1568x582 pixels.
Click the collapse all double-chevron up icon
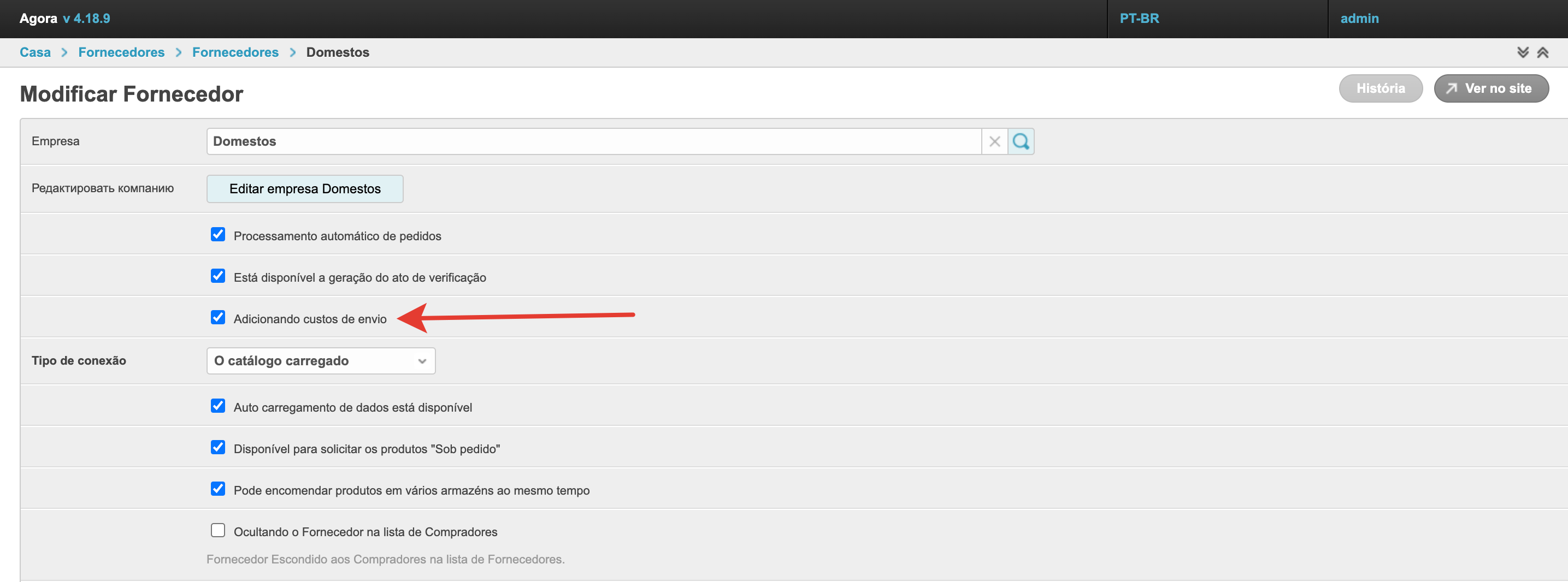[x=1542, y=52]
